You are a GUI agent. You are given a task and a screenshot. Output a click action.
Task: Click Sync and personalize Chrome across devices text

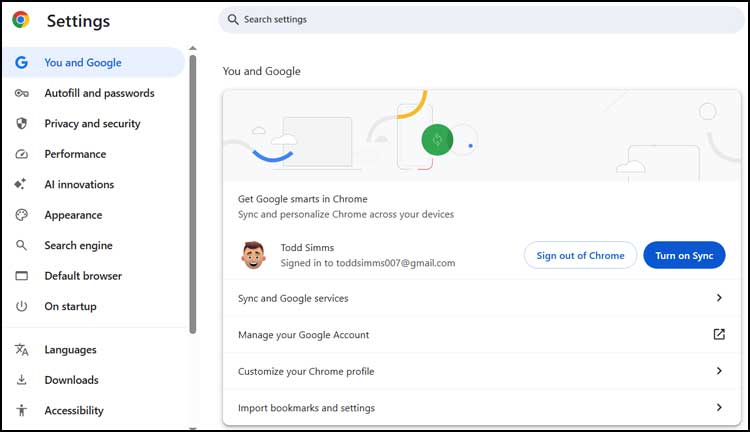[x=346, y=214]
